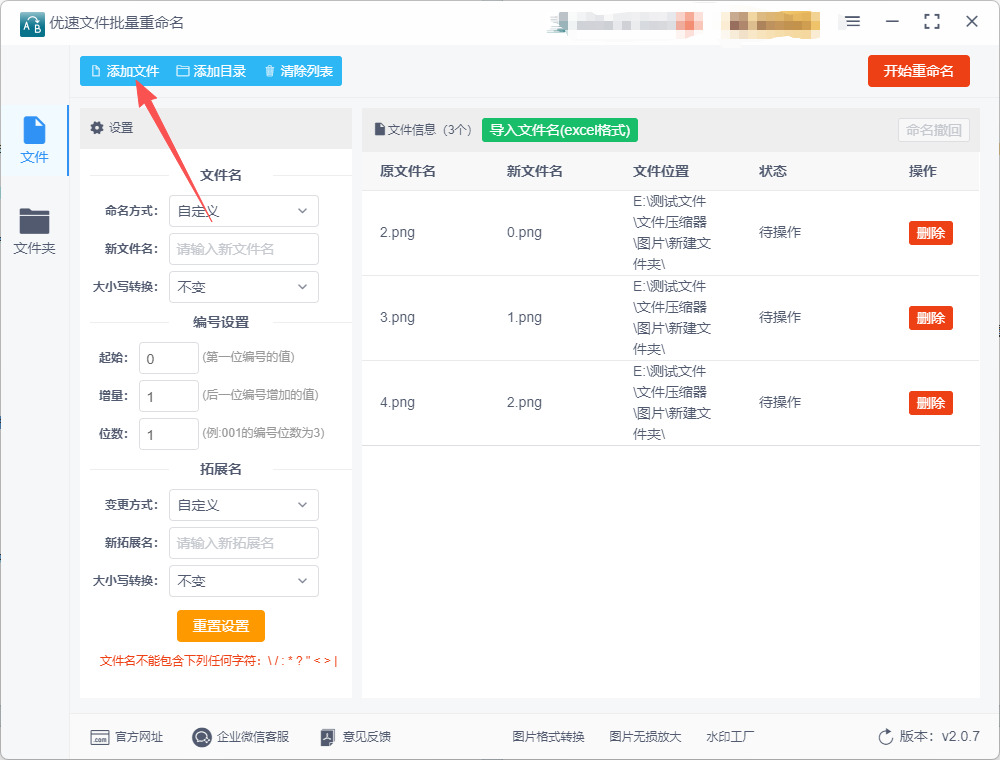The height and width of the screenshot is (760, 1000).
Task: Click the 官方网址 .com icon
Action: point(100,738)
